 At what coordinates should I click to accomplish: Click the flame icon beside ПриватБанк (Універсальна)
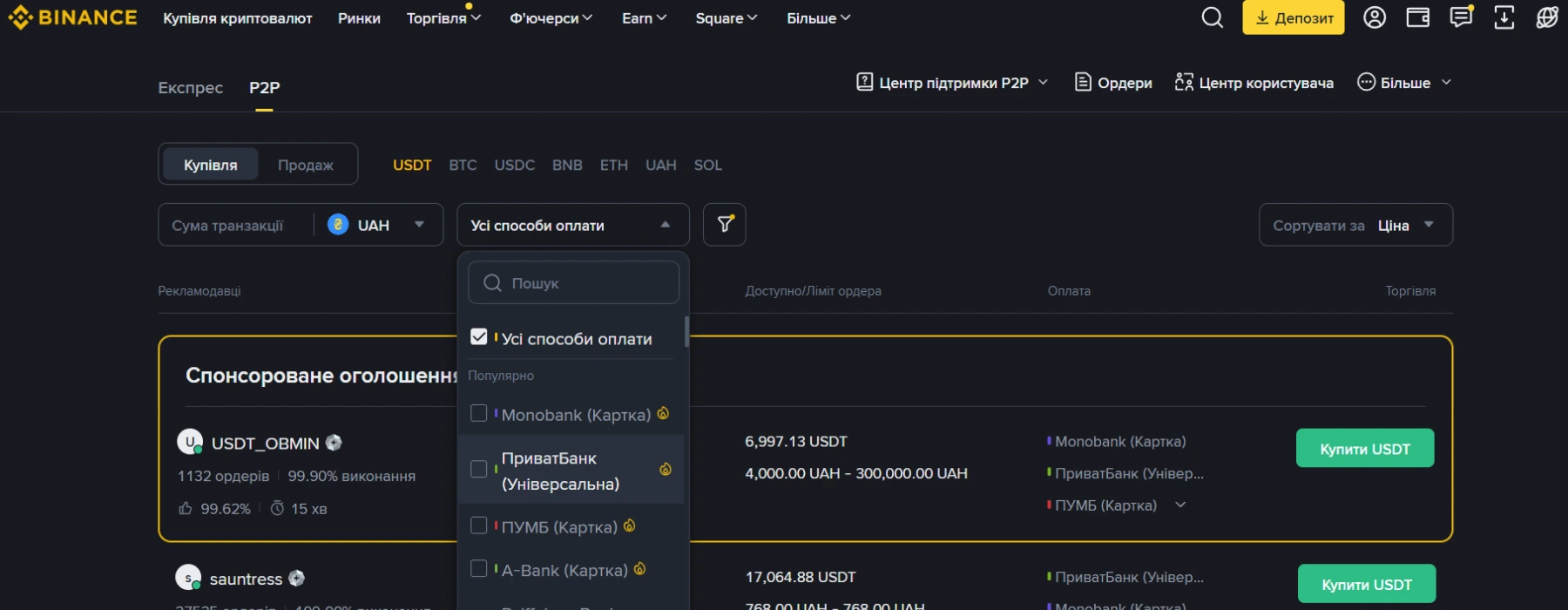(x=666, y=469)
